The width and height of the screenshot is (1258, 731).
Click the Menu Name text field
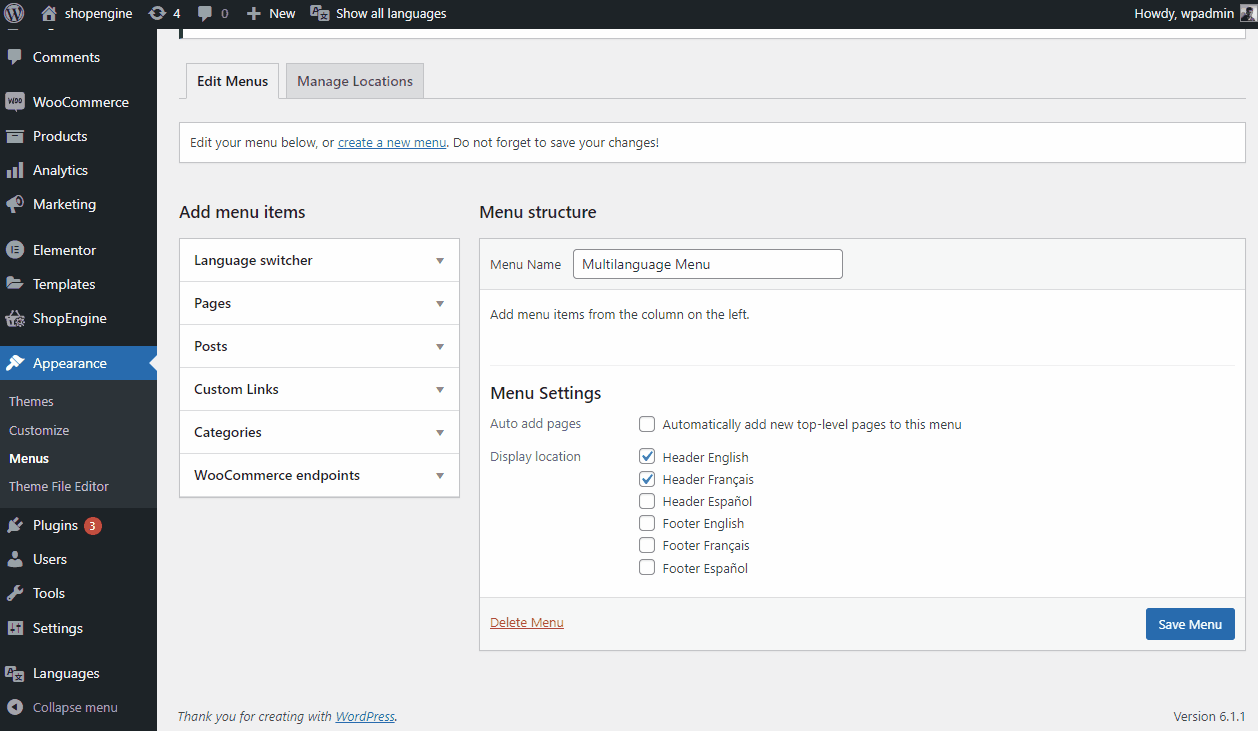coord(708,264)
